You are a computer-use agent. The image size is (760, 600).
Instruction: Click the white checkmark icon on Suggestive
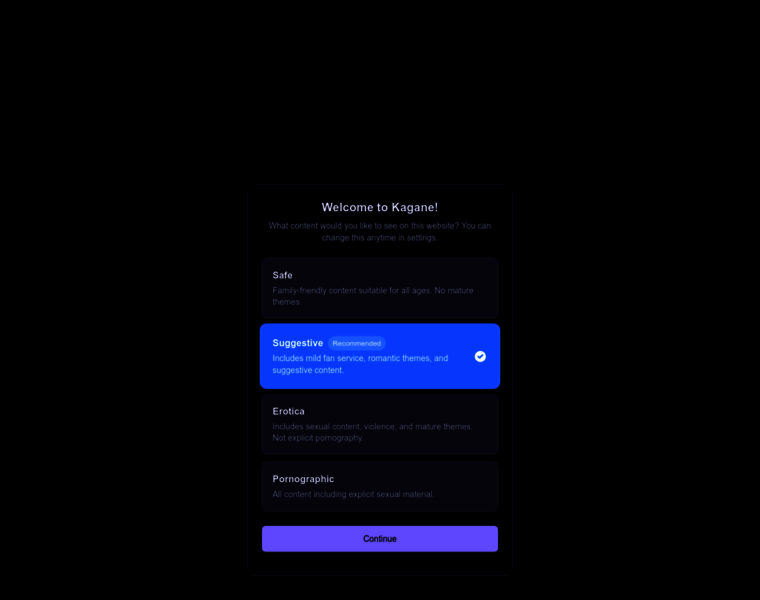480,356
